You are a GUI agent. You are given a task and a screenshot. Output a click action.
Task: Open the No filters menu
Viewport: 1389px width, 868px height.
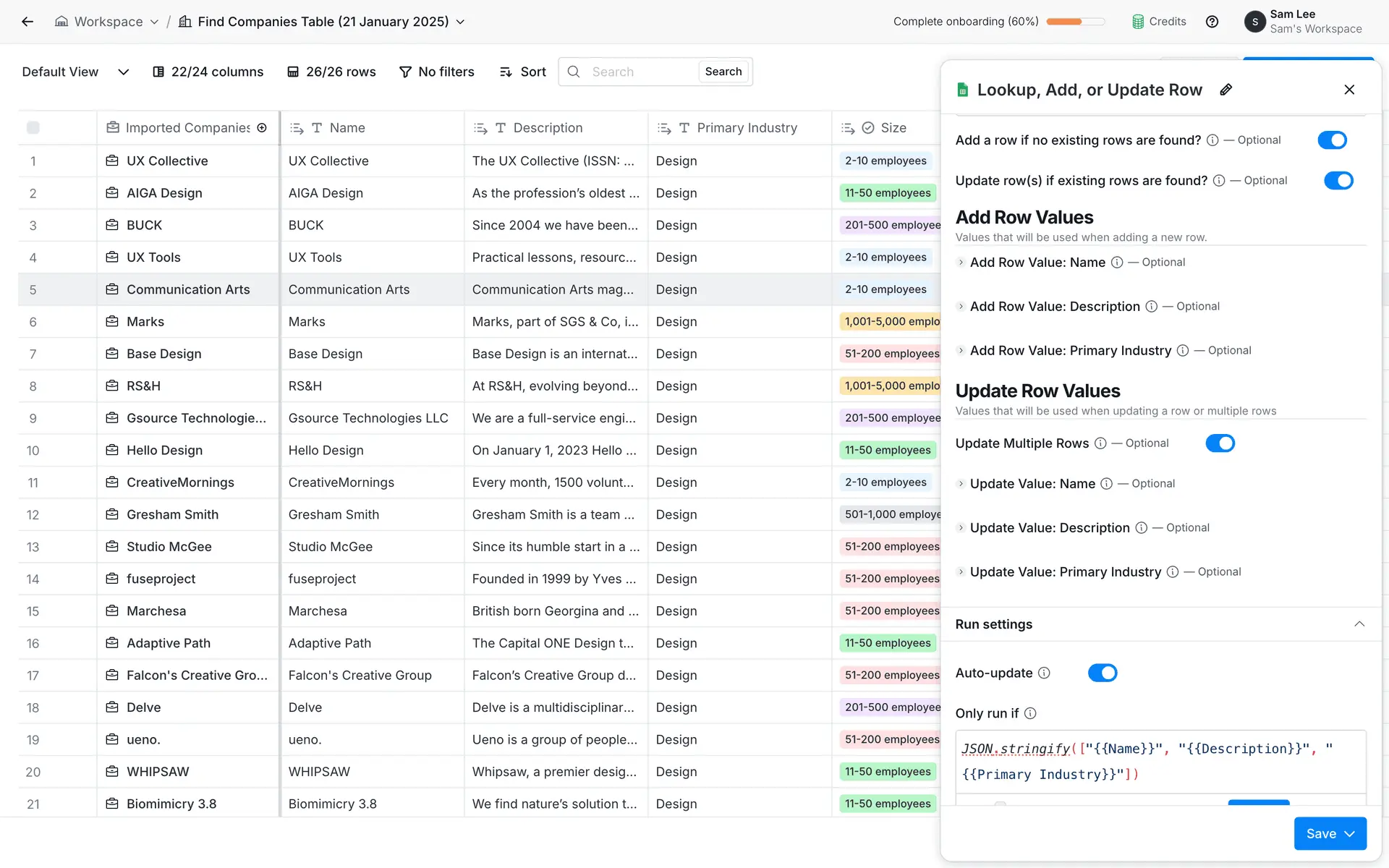(x=436, y=72)
